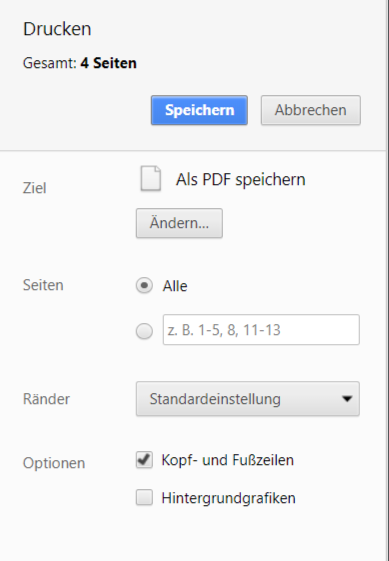Screen dimensions: 389x561
Task: Click the Gesamt: 4 Seiten summary text
Action: tap(80, 63)
